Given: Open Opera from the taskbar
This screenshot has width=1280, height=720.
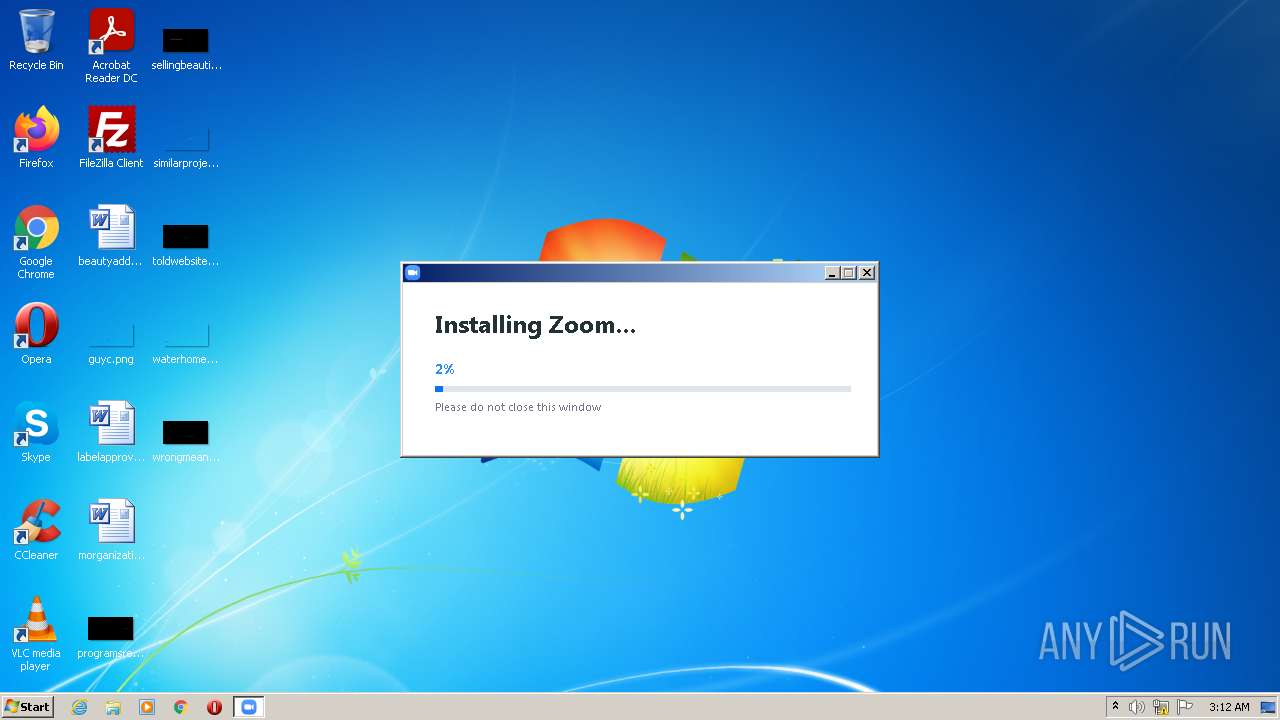Looking at the screenshot, I should [x=214, y=707].
